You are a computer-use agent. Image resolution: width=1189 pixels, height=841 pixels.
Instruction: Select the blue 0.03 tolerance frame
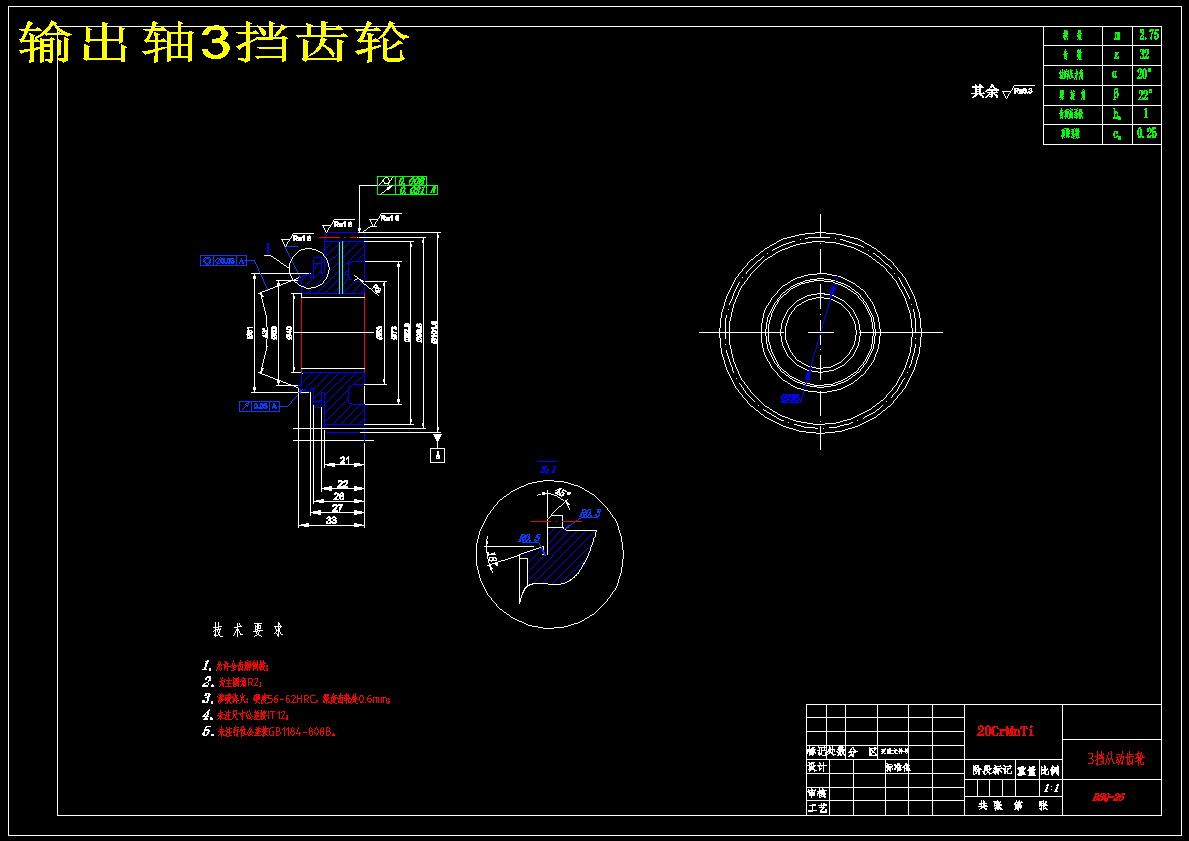tap(224, 261)
